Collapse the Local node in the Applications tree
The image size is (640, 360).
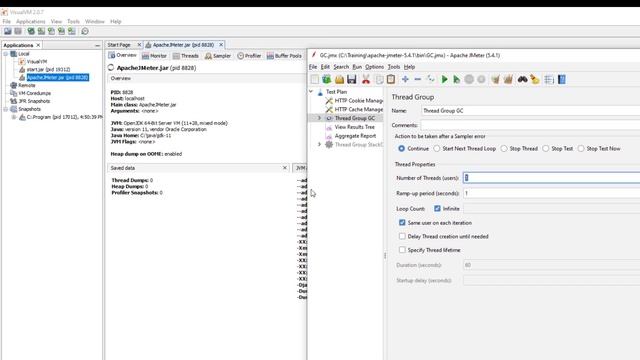coord(6,54)
